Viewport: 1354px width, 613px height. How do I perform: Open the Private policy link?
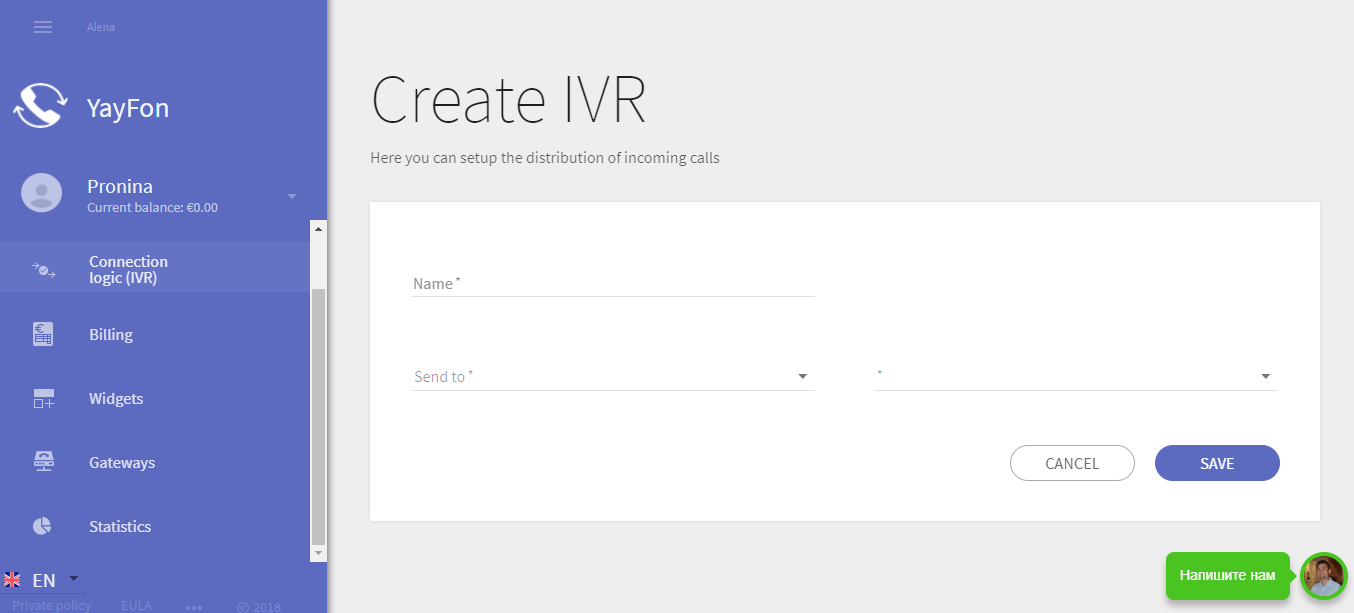[52, 606]
